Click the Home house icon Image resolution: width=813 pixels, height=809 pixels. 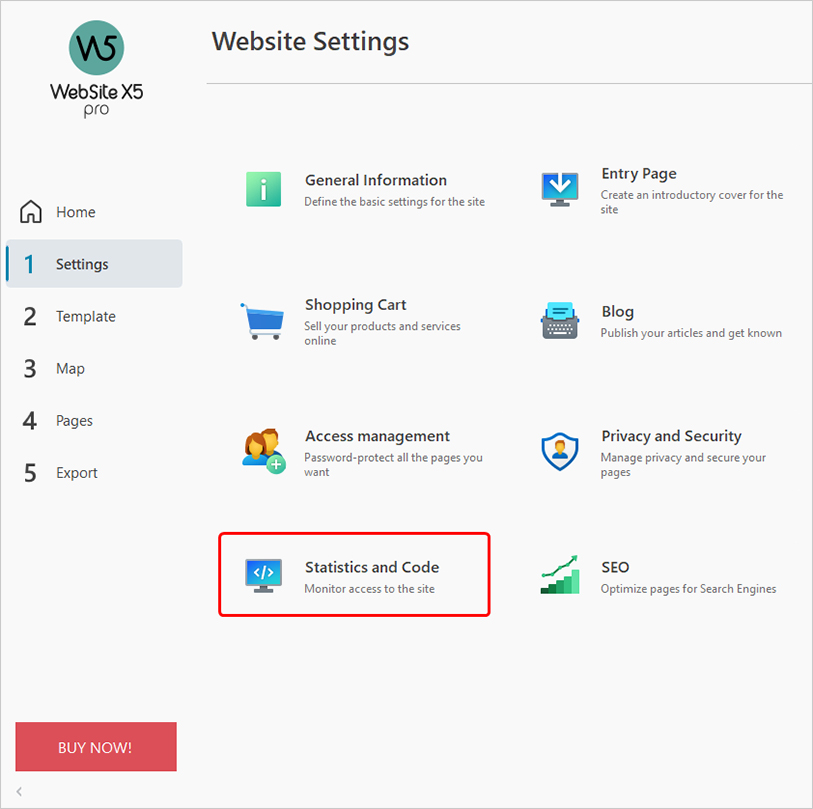(x=32, y=212)
